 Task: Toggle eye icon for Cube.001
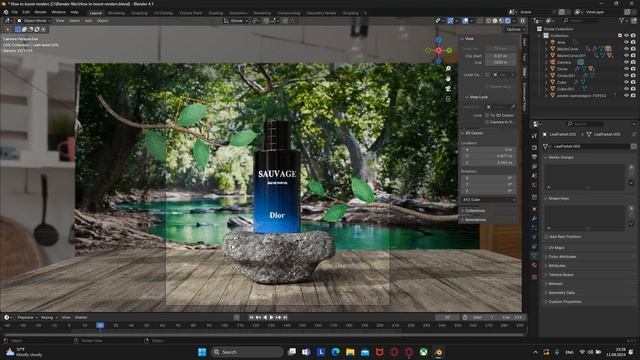point(626,89)
